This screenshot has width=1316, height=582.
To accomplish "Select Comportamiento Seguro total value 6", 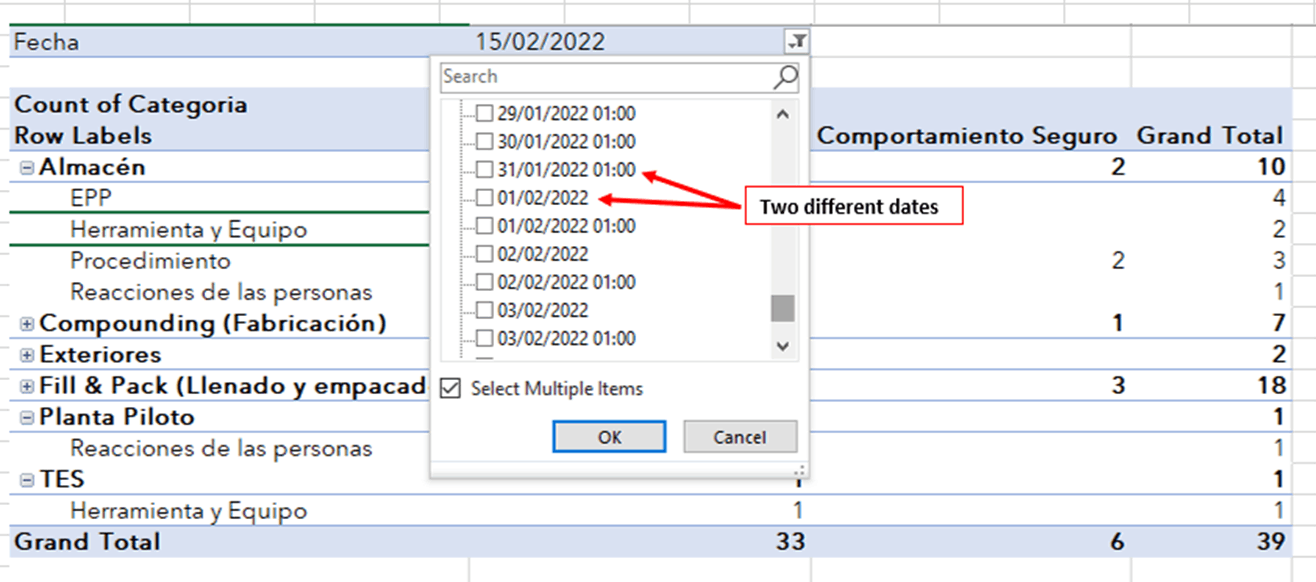I will coord(1117,542).
